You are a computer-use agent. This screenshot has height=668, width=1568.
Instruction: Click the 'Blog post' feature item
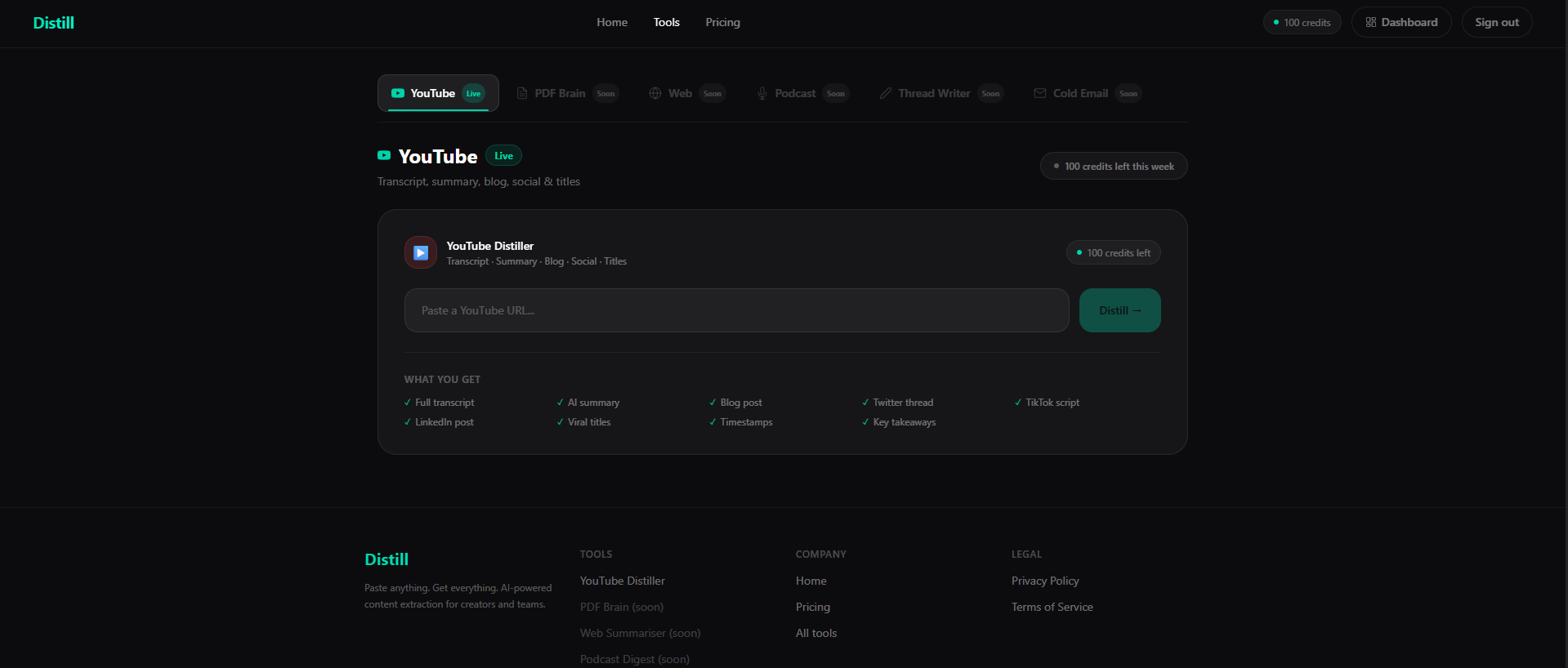point(735,403)
